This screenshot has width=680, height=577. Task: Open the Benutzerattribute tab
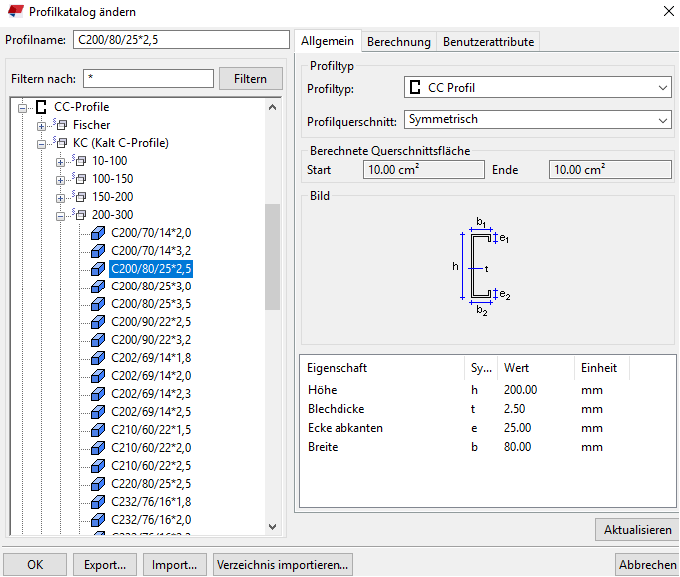coord(488,42)
